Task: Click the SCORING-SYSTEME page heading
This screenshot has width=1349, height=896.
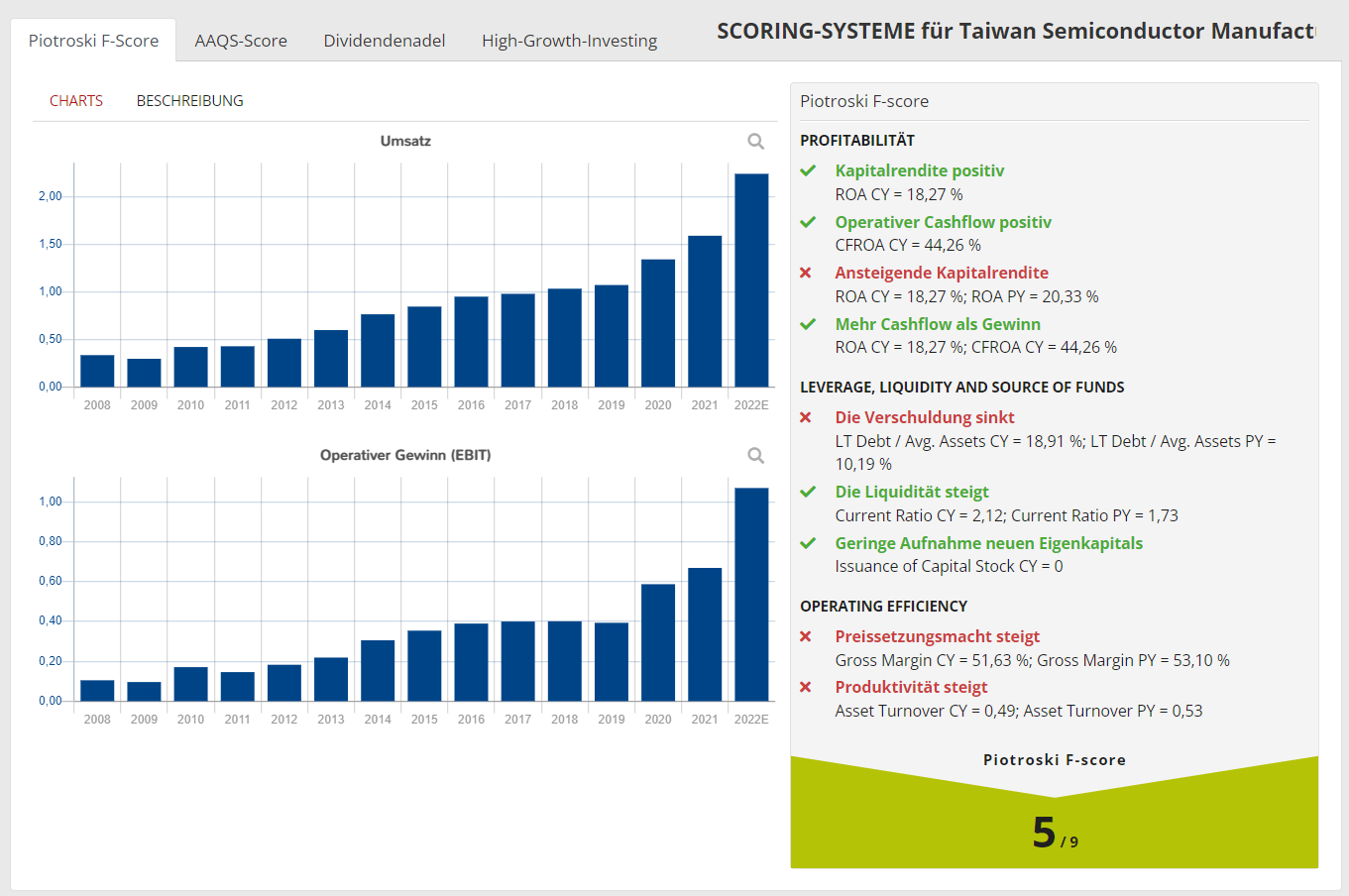Action: 1015,31
